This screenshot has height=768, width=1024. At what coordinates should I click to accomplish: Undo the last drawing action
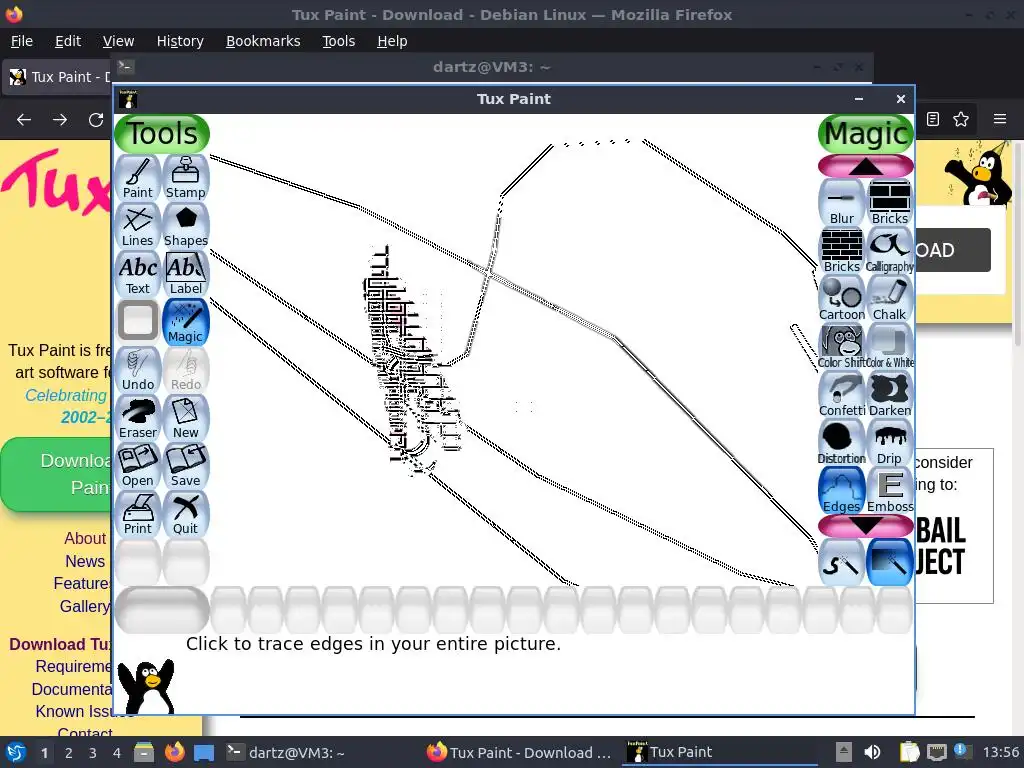[x=138, y=370]
